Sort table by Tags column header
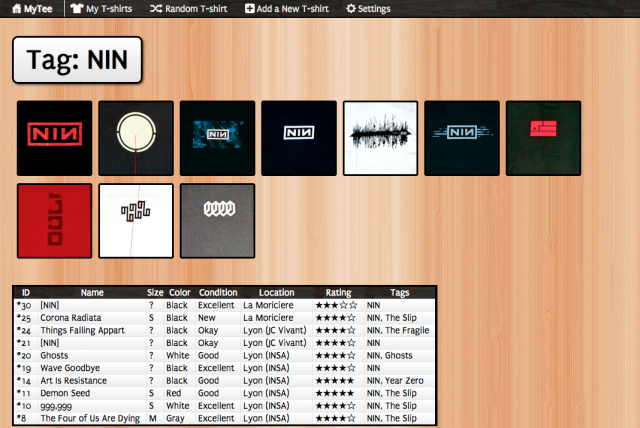 400,293
